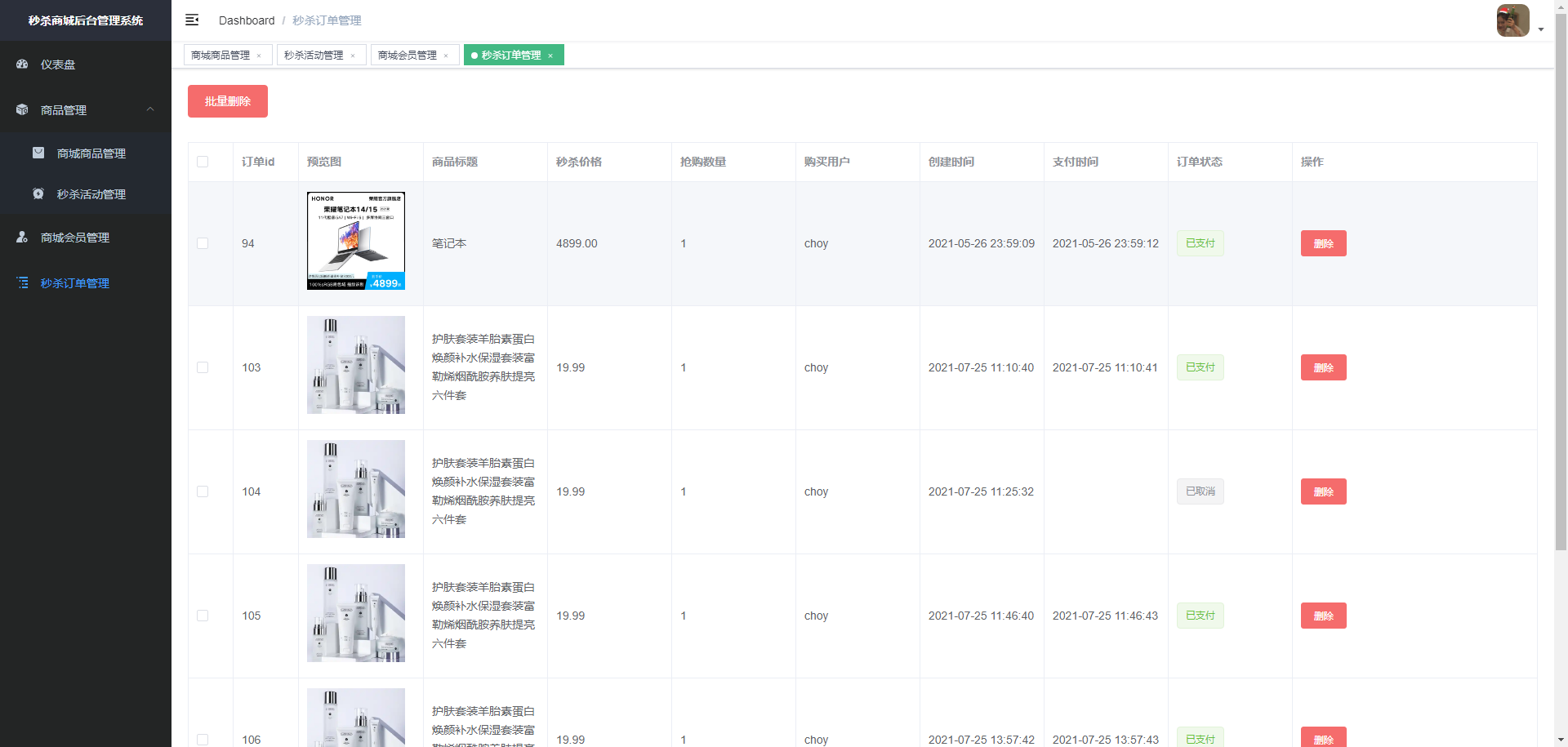
Task: Open 秒杀活动管理 in the sidebar
Action: (x=86, y=193)
